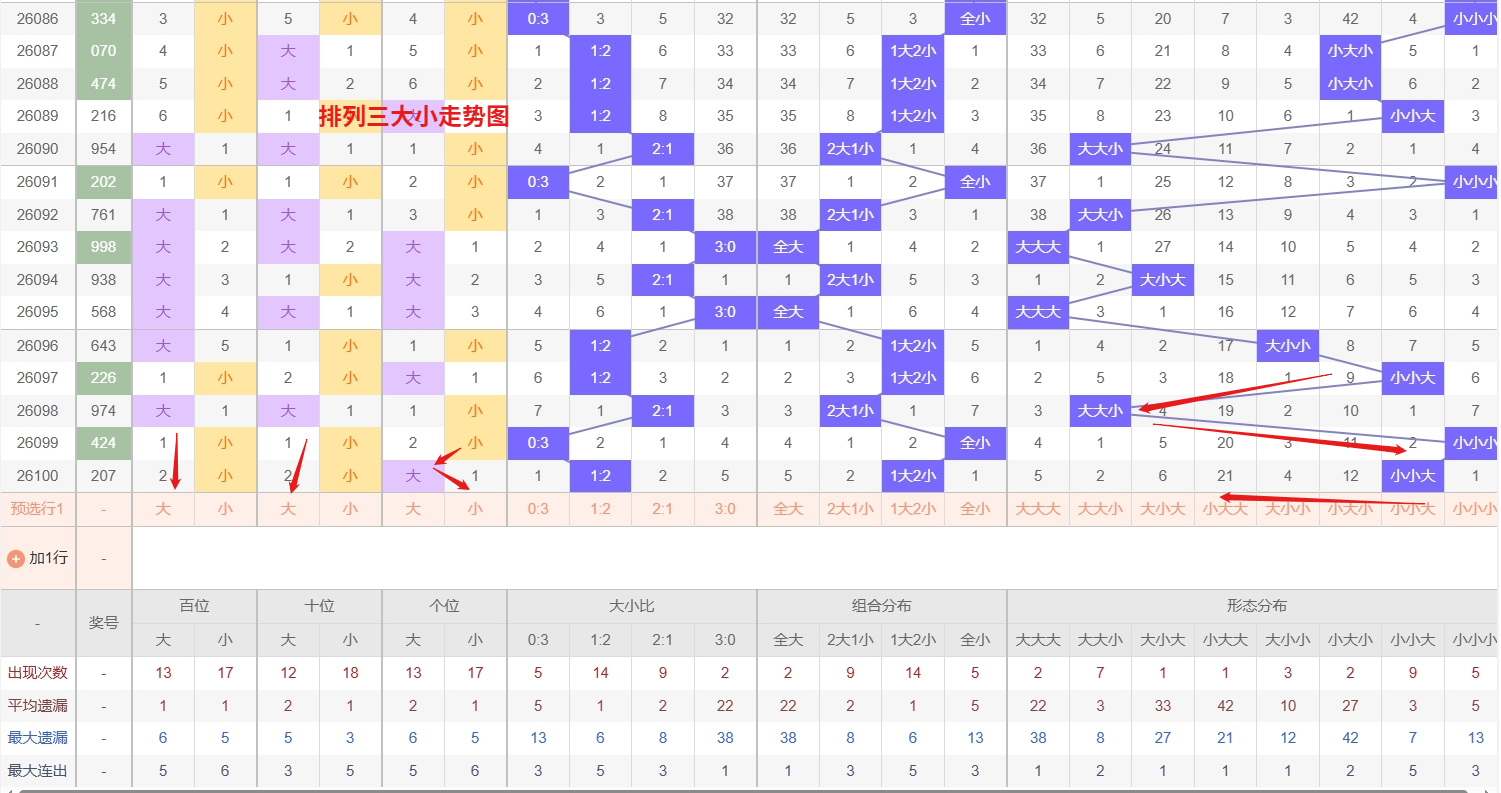Click the 出现次数 statistics row label
Viewport: 1501px width, 793px height.
37,673
